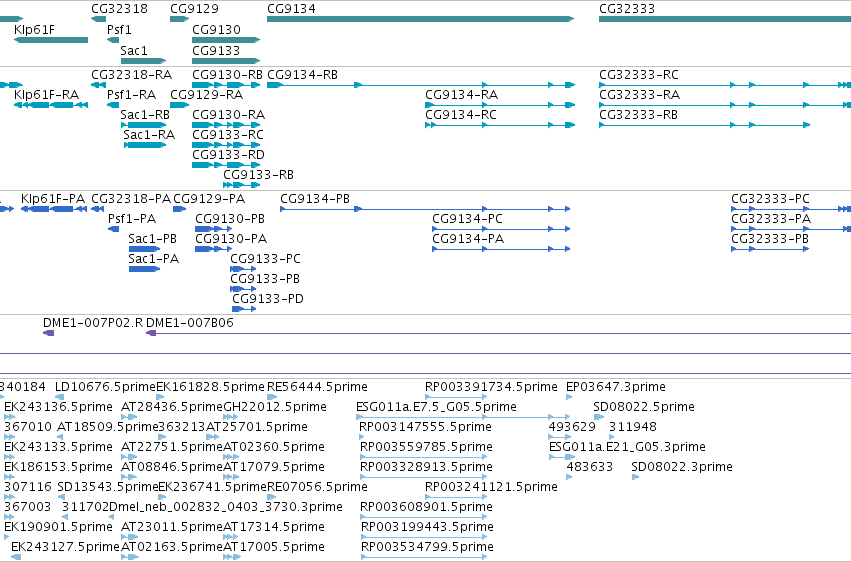Viewport: 851px width, 562px height.
Task: Select the Sac1 gene bar
Action: coord(143,61)
